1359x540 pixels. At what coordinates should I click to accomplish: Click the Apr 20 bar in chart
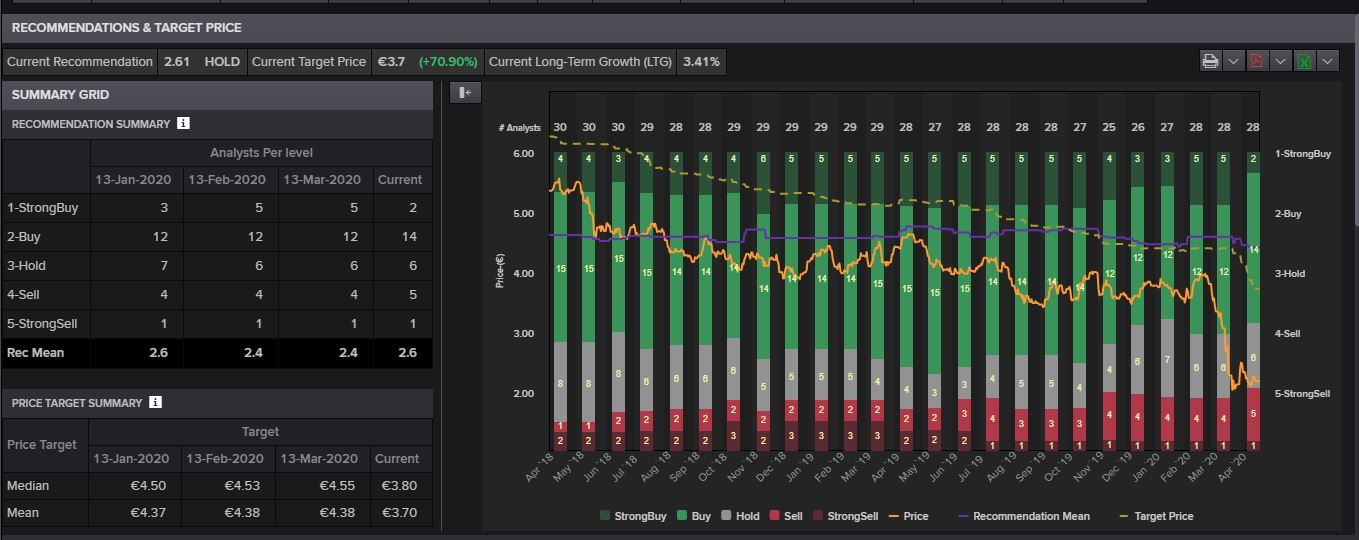[x=1253, y=300]
